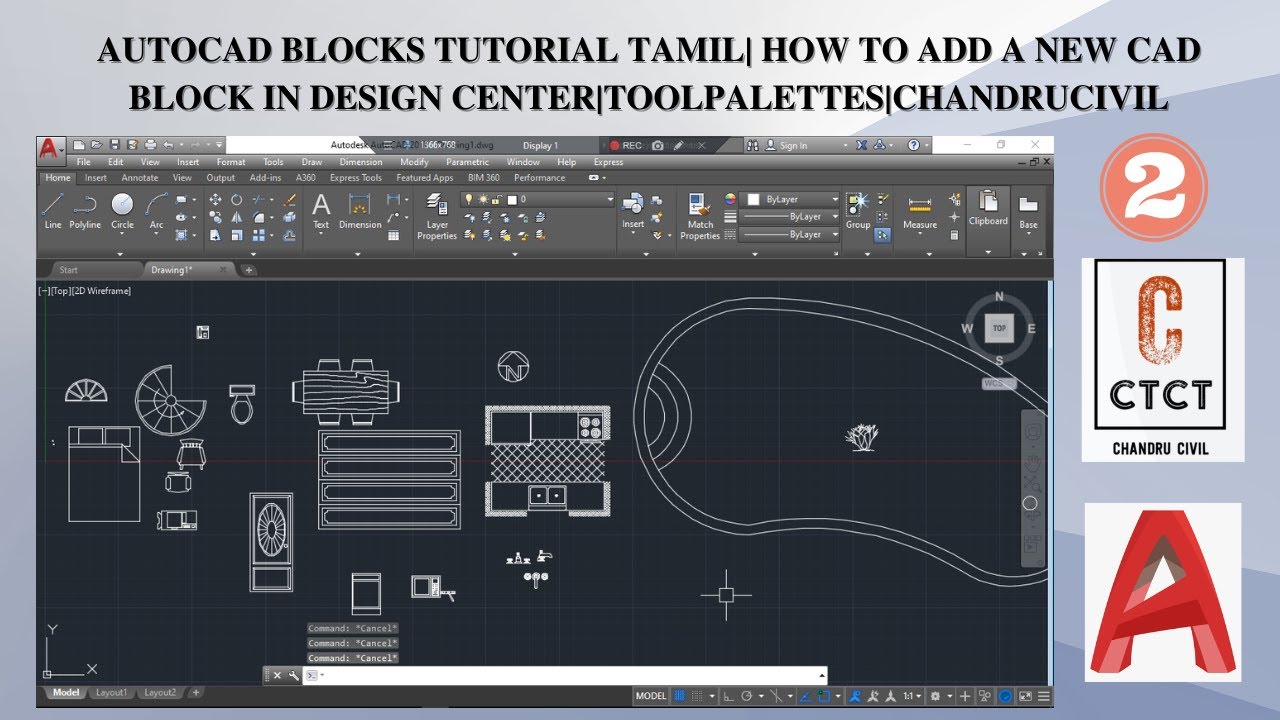The image size is (1280, 720).
Task: Expand the Draw panel
Action: tap(120, 254)
